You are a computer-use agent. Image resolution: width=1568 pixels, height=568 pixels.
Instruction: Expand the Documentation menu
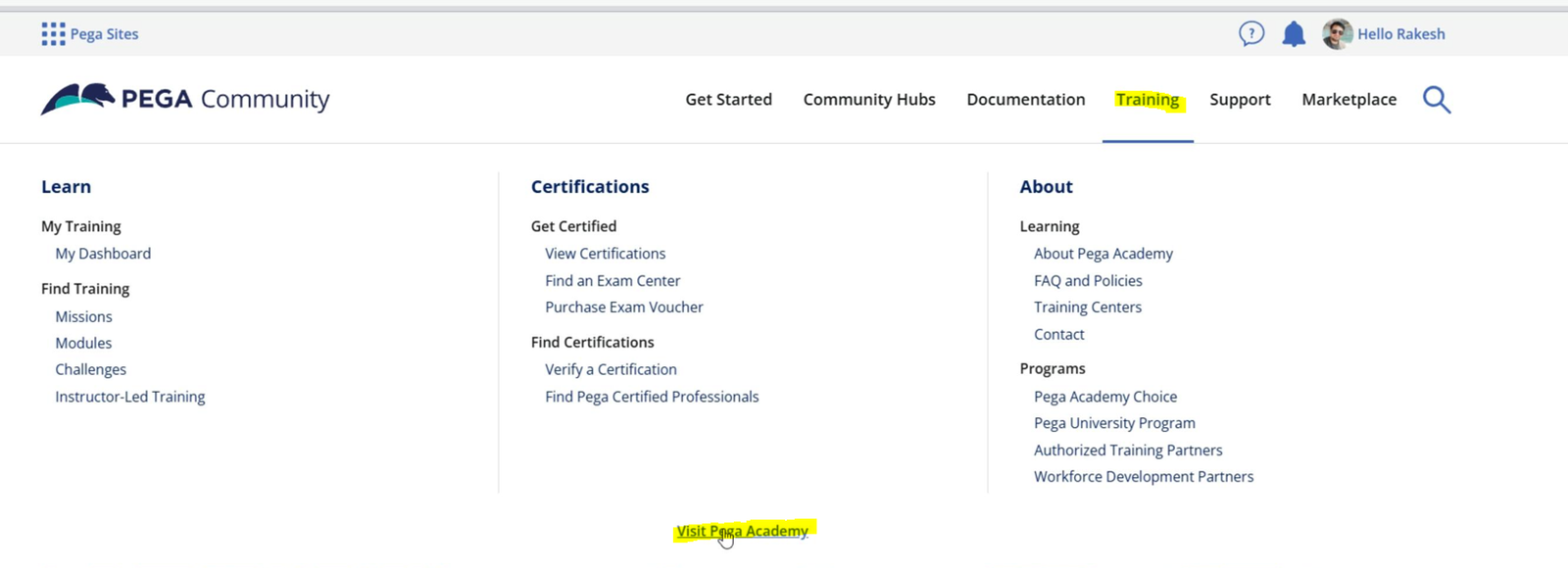pyautogui.click(x=1025, y=100)
